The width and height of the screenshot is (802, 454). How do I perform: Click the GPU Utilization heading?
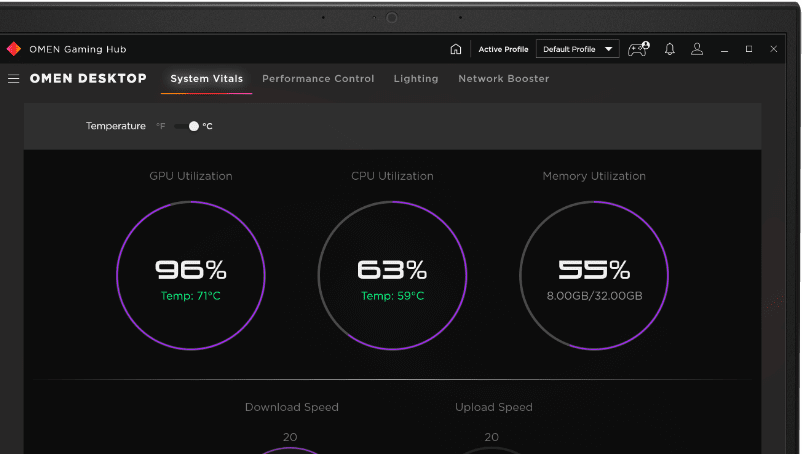pyautogui.click(x=191, y=176)
